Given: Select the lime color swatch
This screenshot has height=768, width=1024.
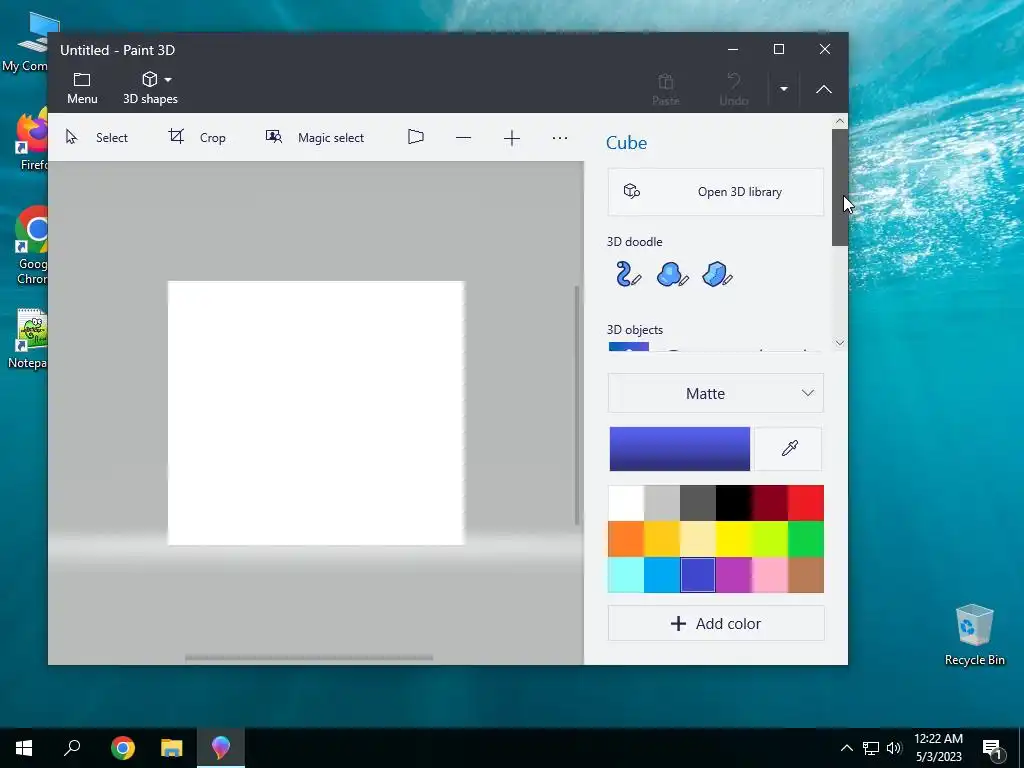Looking at the screenshot, I should coord(769,539).
